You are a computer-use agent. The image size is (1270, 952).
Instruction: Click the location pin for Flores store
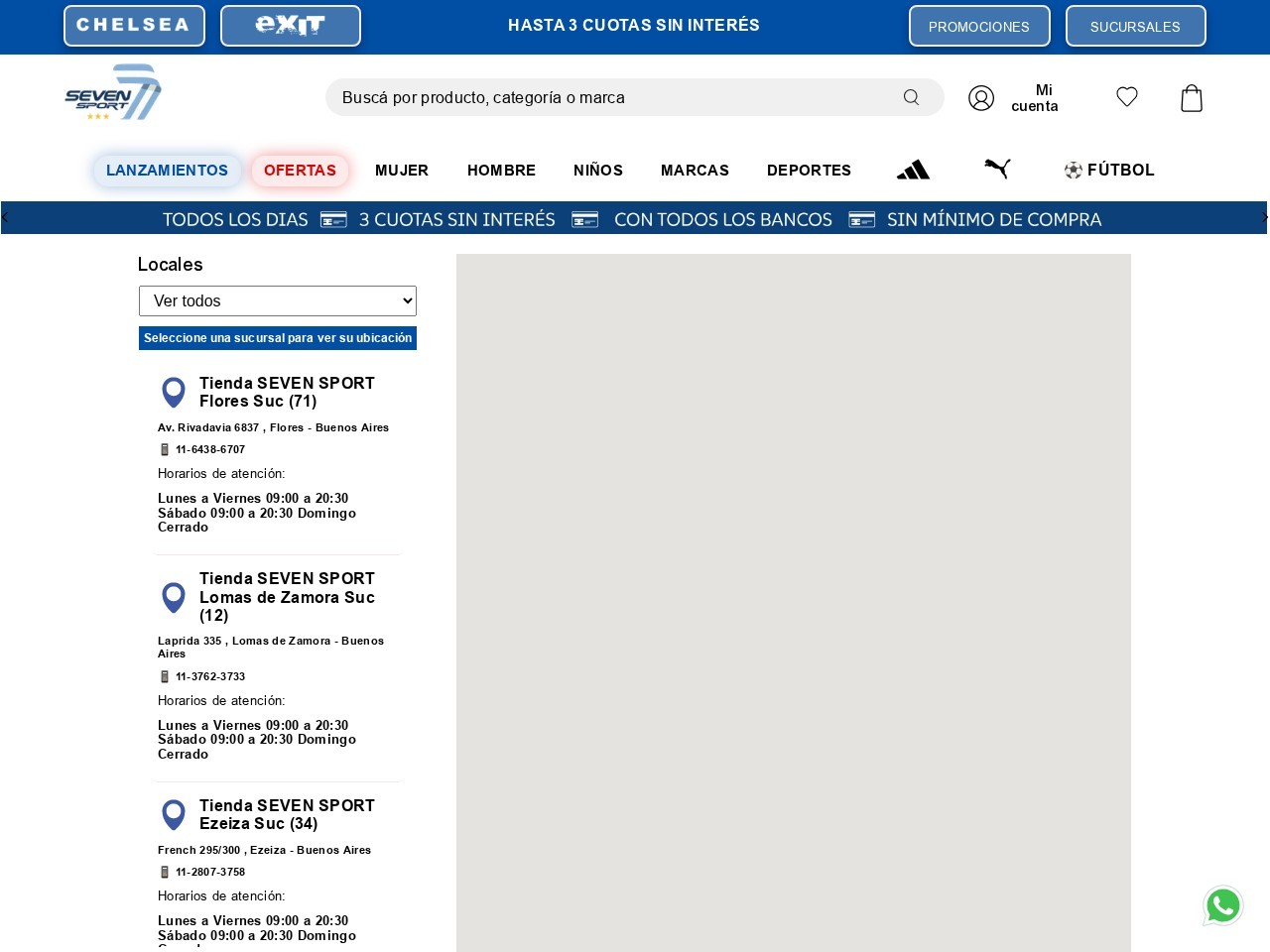click(174, 393)
